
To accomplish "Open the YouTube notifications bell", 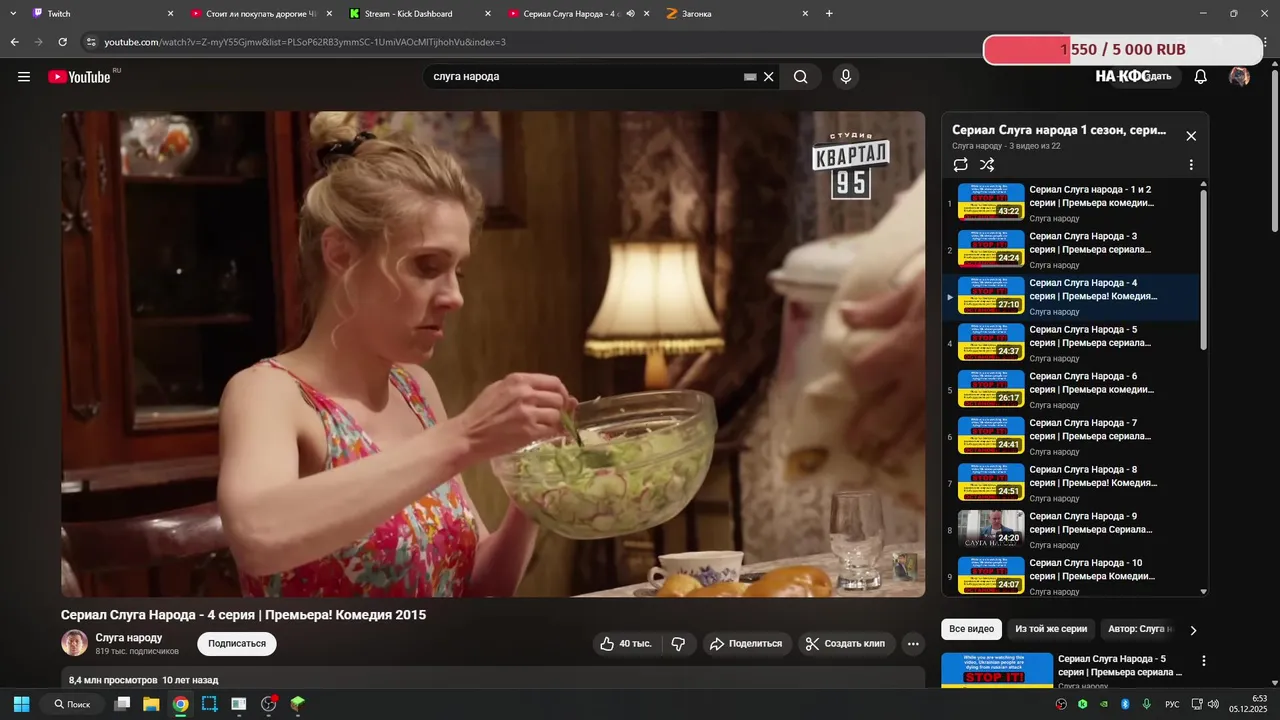I will [1201, 77].
